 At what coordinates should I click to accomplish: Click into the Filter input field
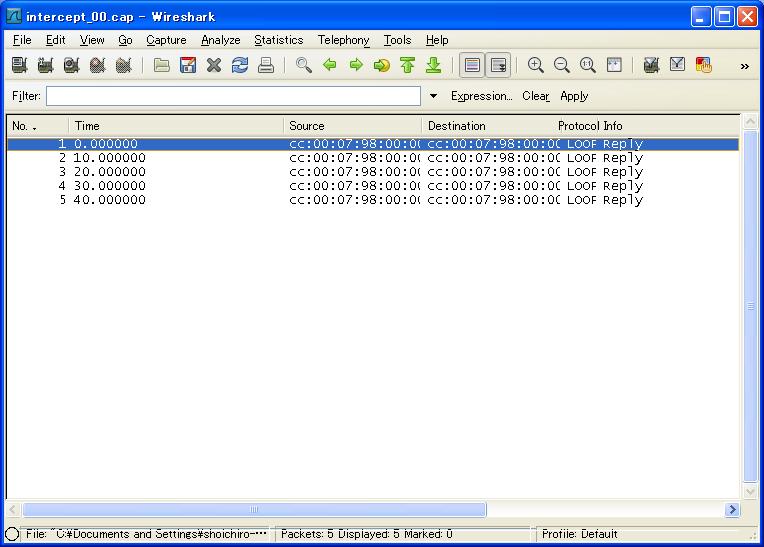(233, 96)
